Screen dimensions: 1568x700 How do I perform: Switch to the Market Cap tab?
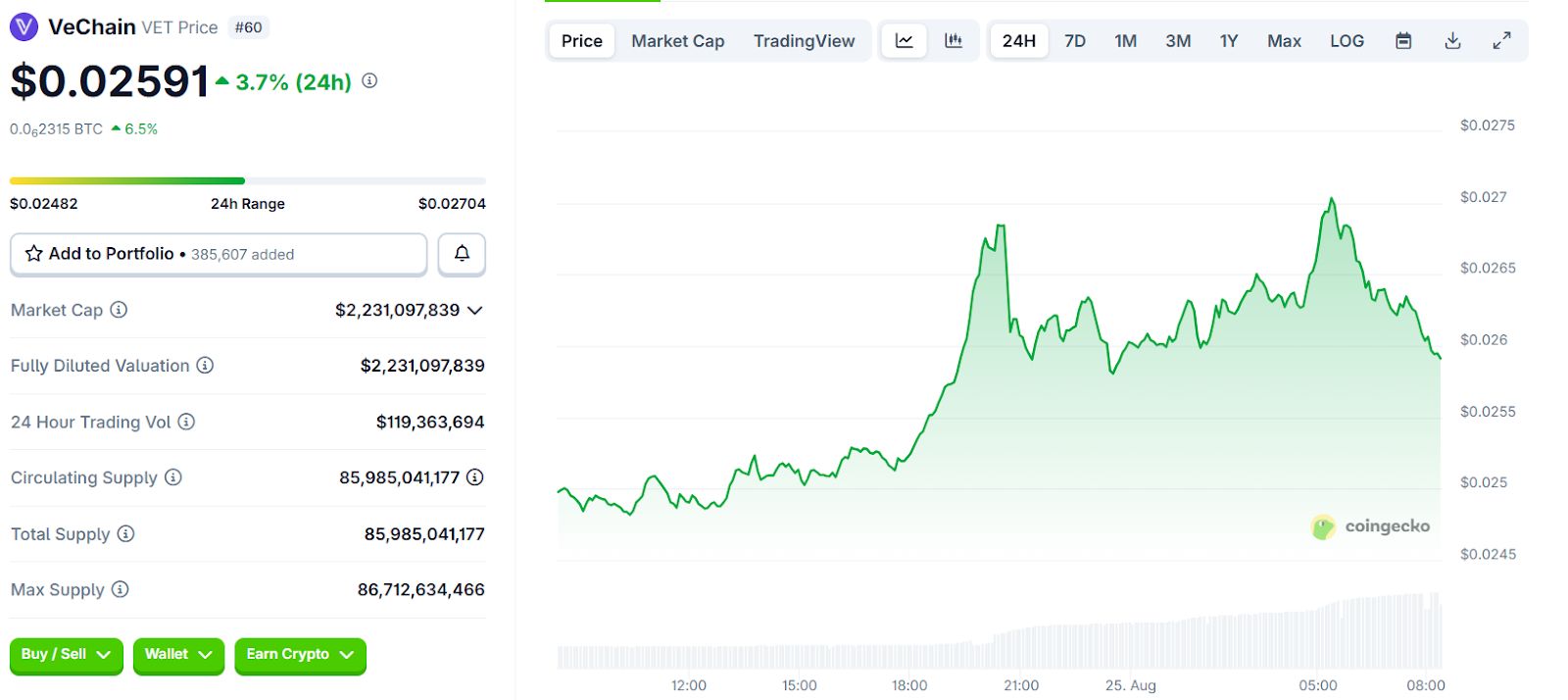click(677, 41)
